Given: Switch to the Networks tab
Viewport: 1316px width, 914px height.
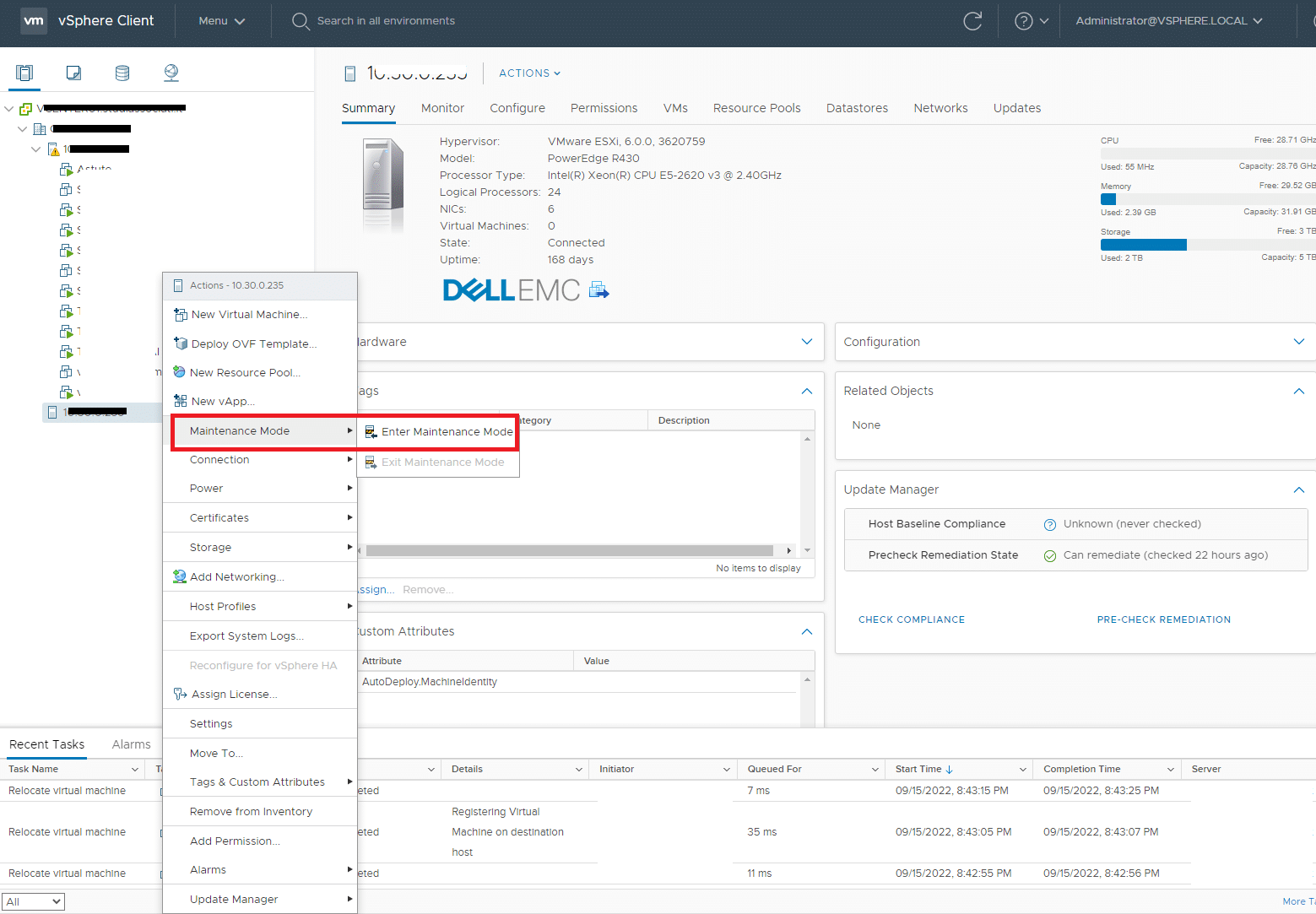Looking at the screenshot, I should coord(940,108).
